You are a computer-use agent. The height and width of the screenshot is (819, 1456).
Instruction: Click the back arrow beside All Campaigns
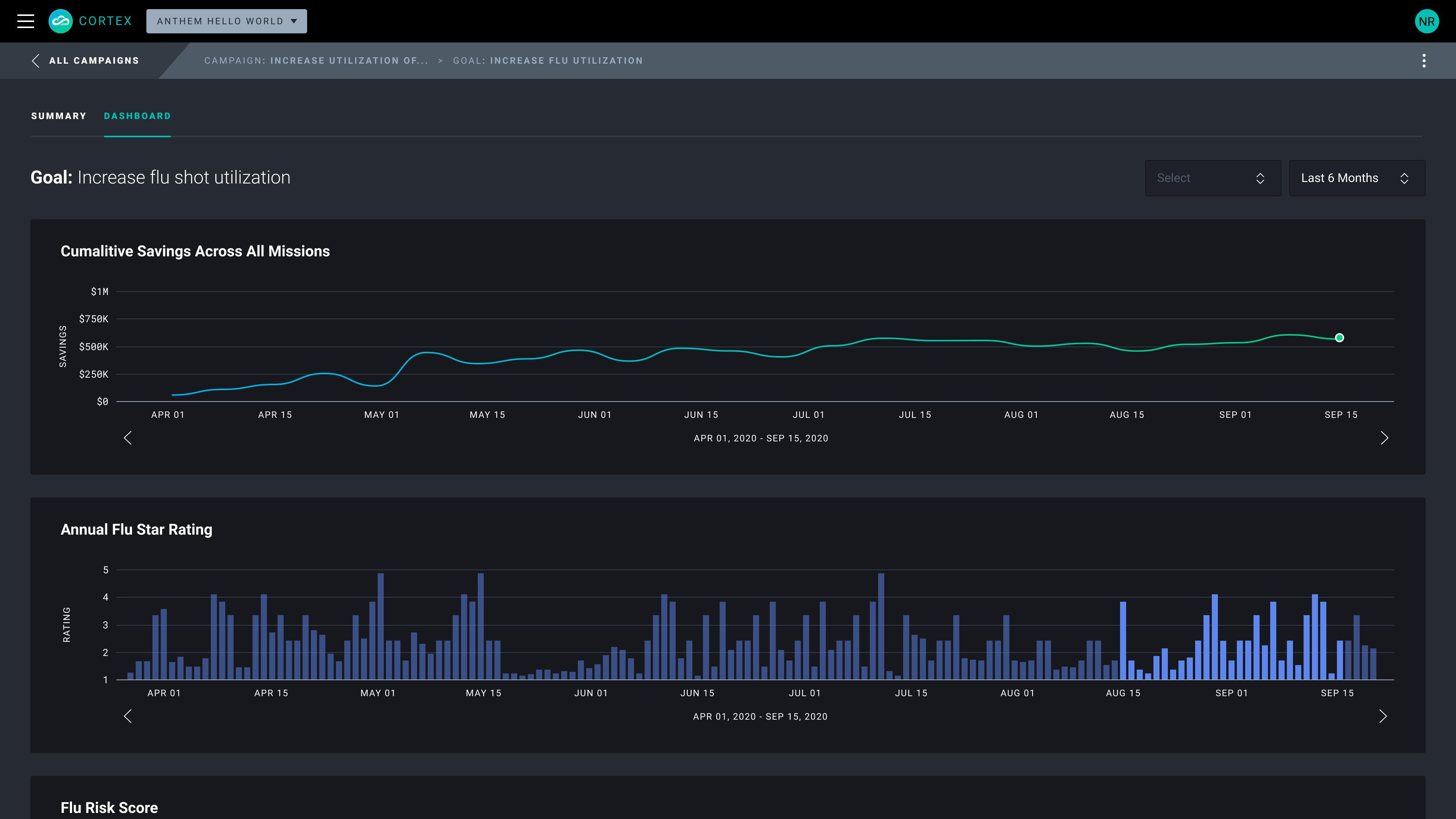point(36,61)
